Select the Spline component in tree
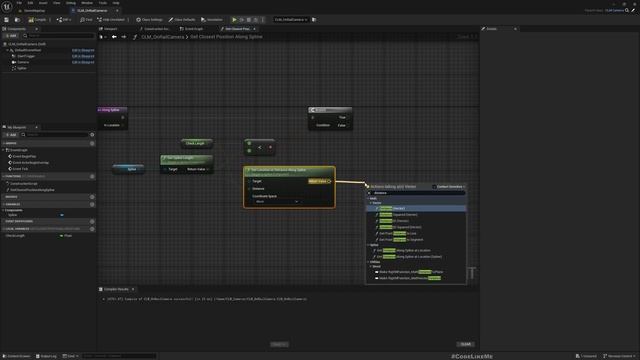This screenshot has height=360, width=640. (x=22, y=68)
